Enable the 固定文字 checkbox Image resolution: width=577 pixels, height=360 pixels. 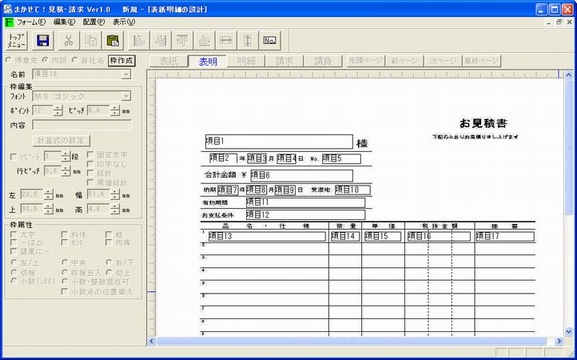[90, 155]
